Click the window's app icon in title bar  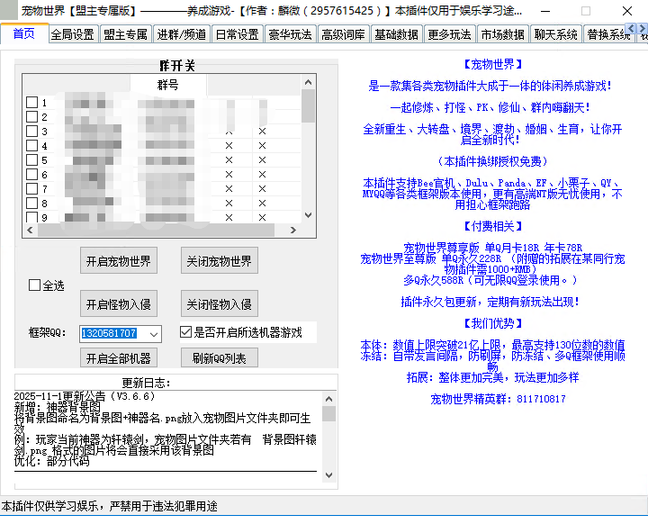pyautogui.click(x=9, y=10)
